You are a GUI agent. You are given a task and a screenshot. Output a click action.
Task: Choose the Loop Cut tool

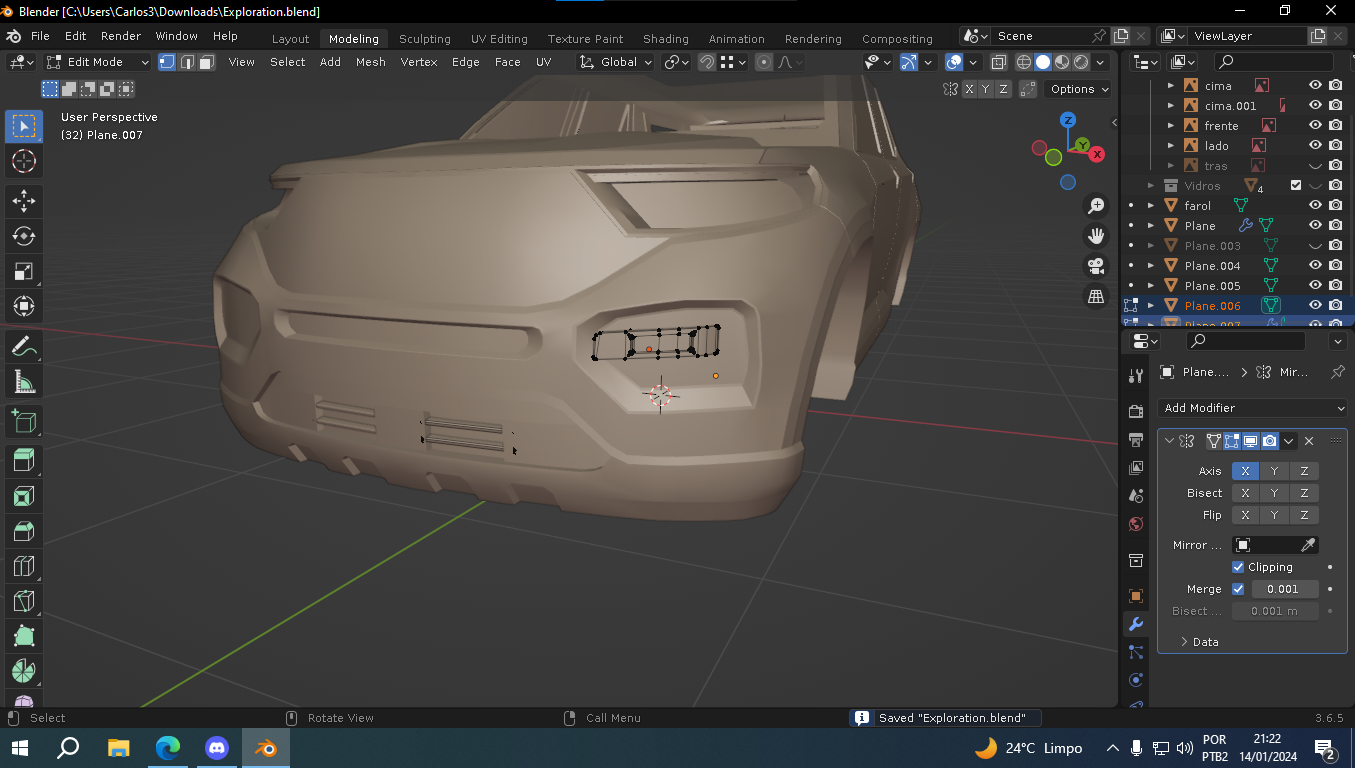click(x=24, y=566)
